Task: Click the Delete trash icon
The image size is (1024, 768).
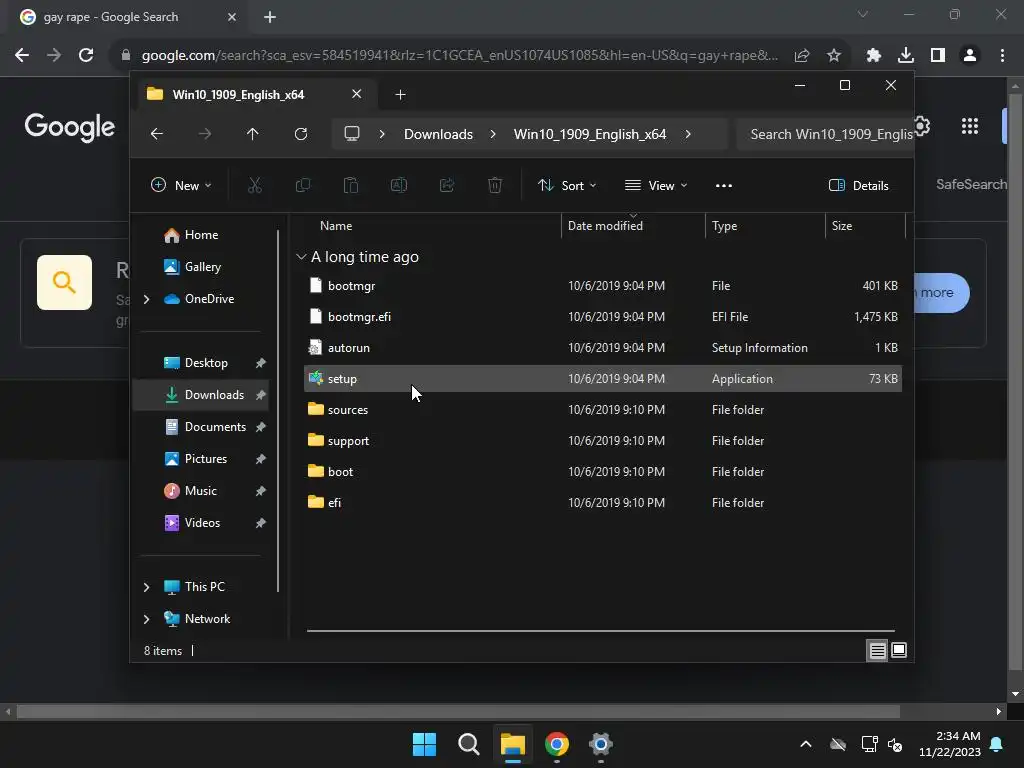Action: pyautogui.click(x=495, y=185)
